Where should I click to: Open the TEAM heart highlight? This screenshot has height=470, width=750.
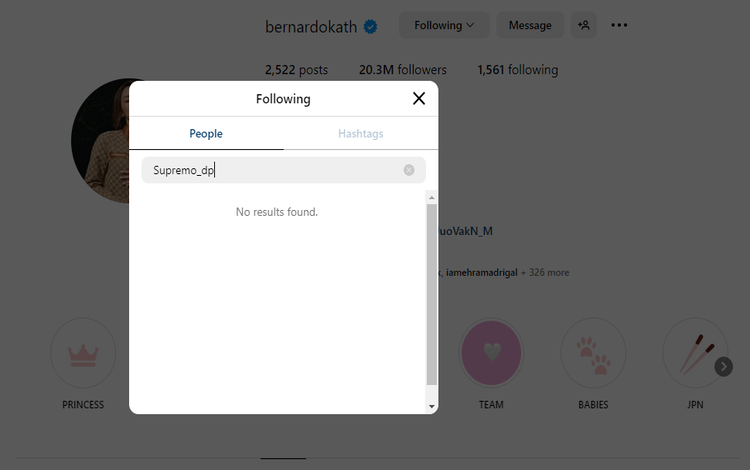(491, 353)
